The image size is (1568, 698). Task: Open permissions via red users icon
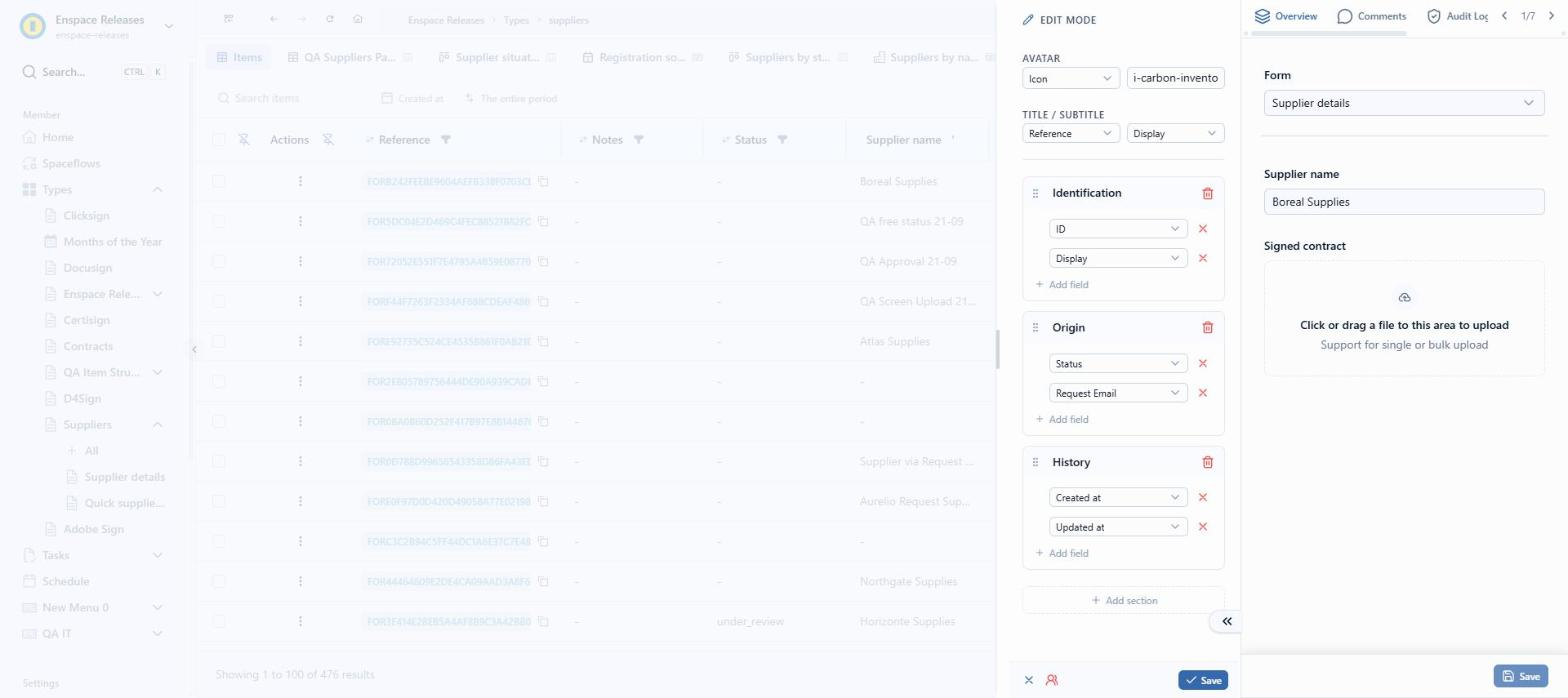[x=1052, y=680]
